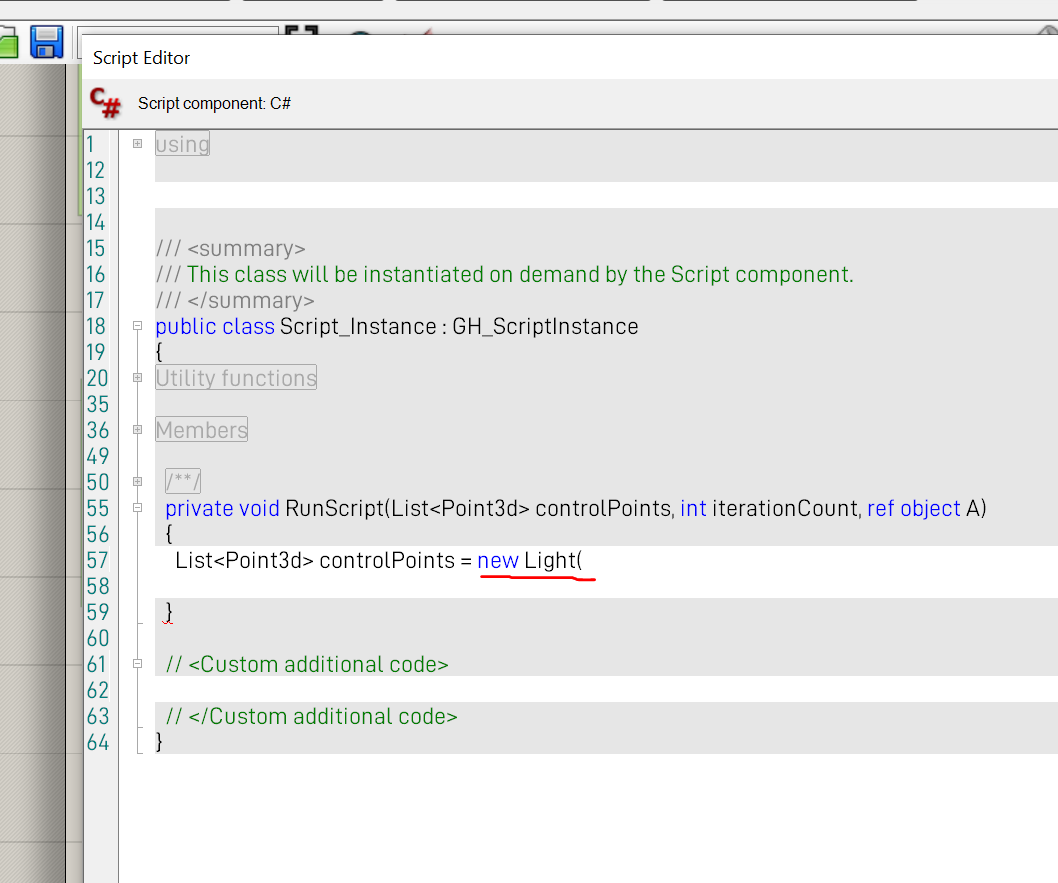Click the empty line 62 in custom code
This screenshot has width=1058, height=883.
coord(607,690)
